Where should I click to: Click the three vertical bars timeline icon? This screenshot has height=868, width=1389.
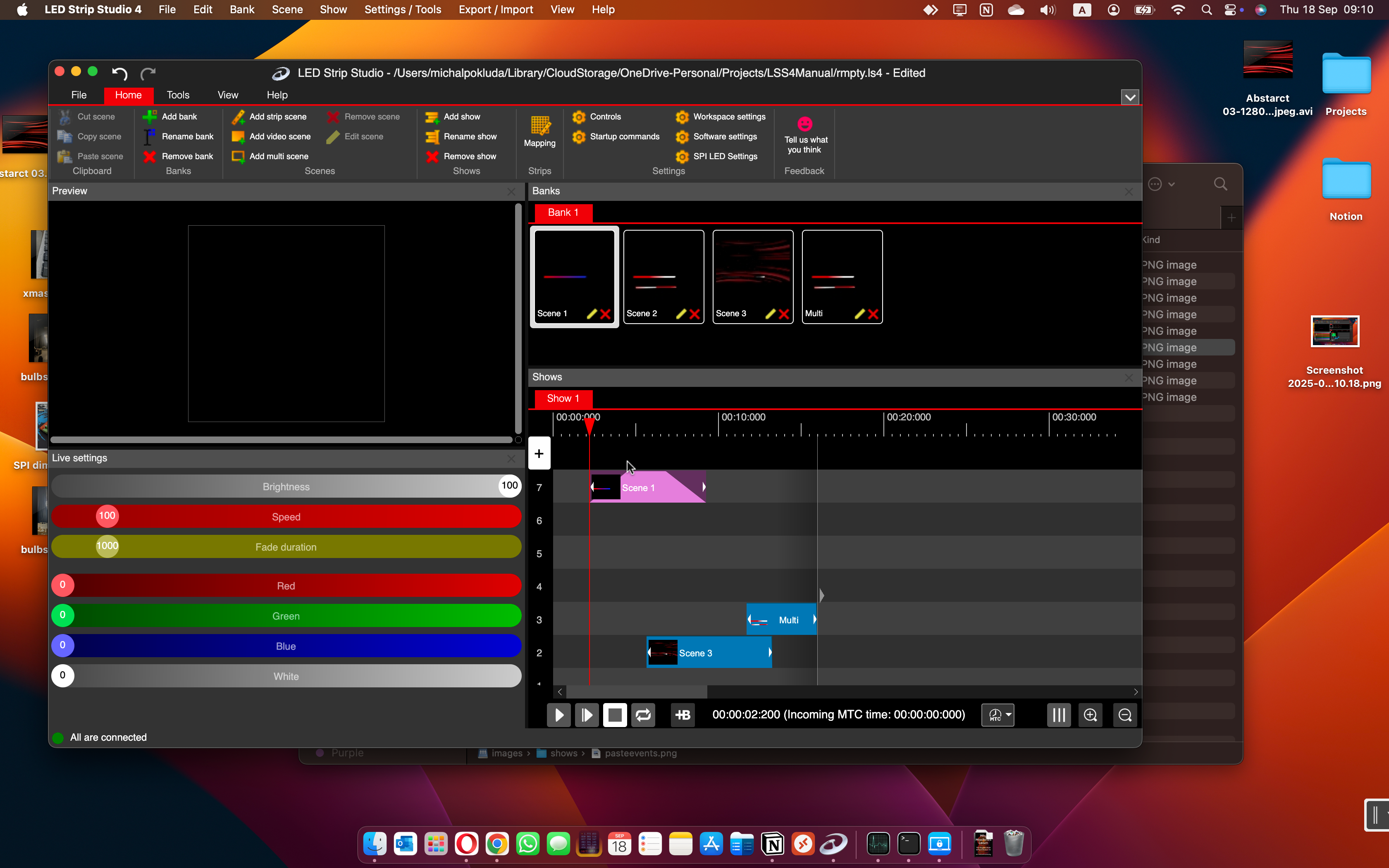[x=1058, y=715]
